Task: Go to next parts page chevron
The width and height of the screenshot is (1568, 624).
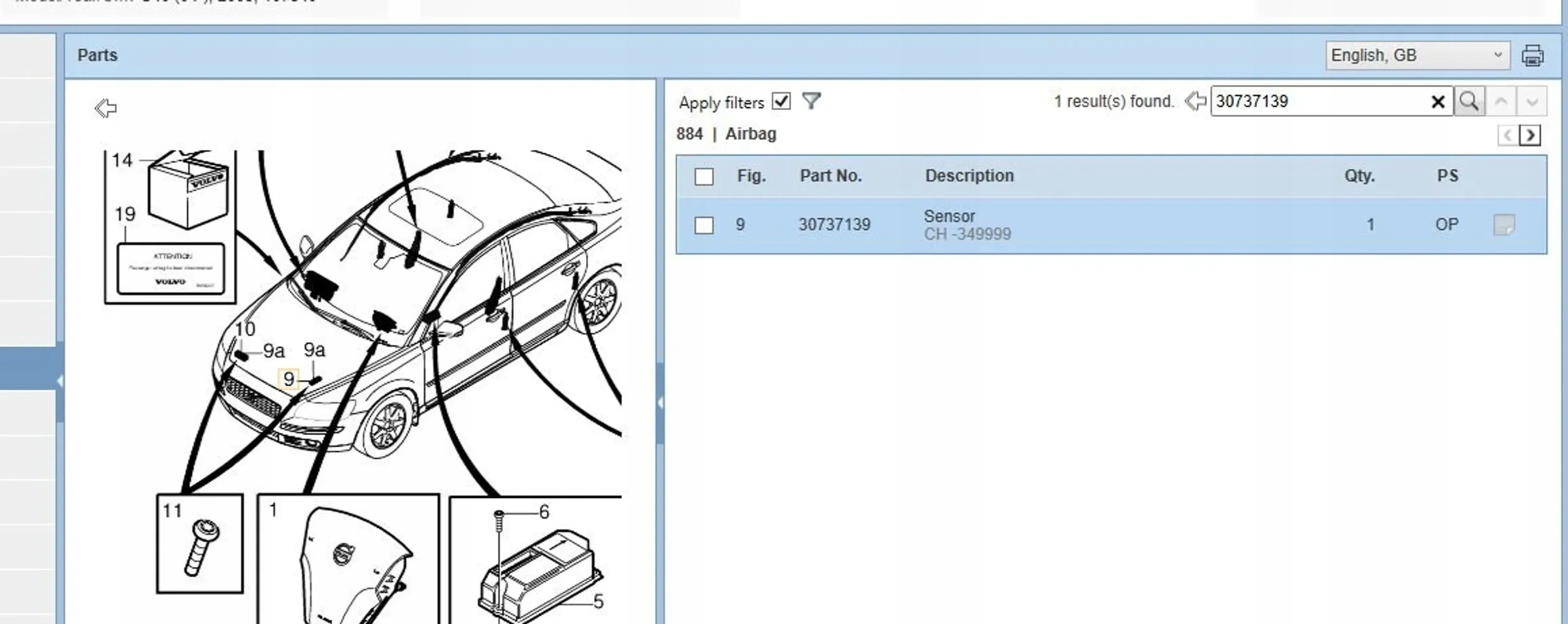Action: coord(1530,135)
